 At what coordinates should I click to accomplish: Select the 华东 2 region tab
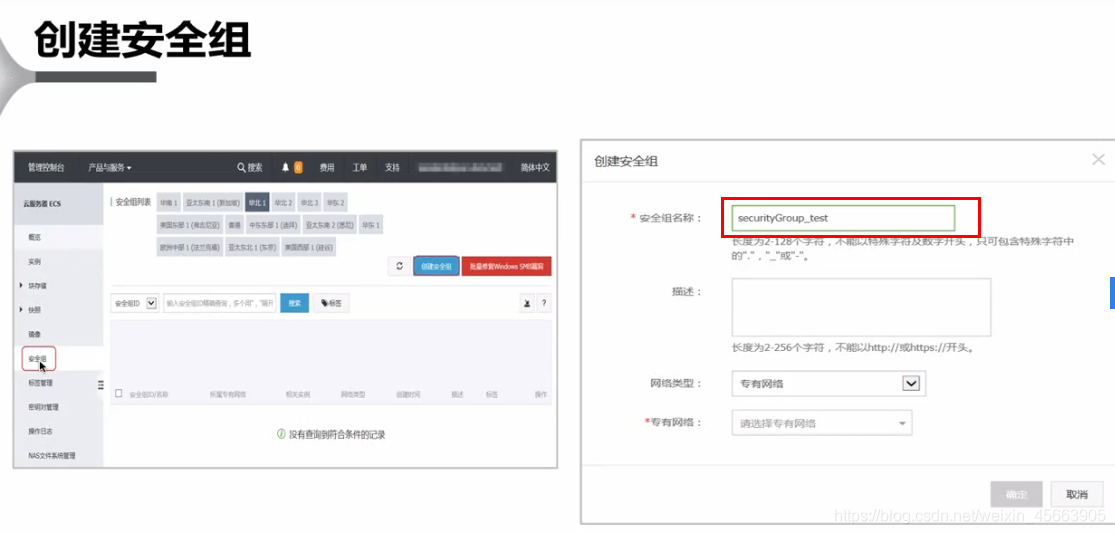tap(336, 203)
